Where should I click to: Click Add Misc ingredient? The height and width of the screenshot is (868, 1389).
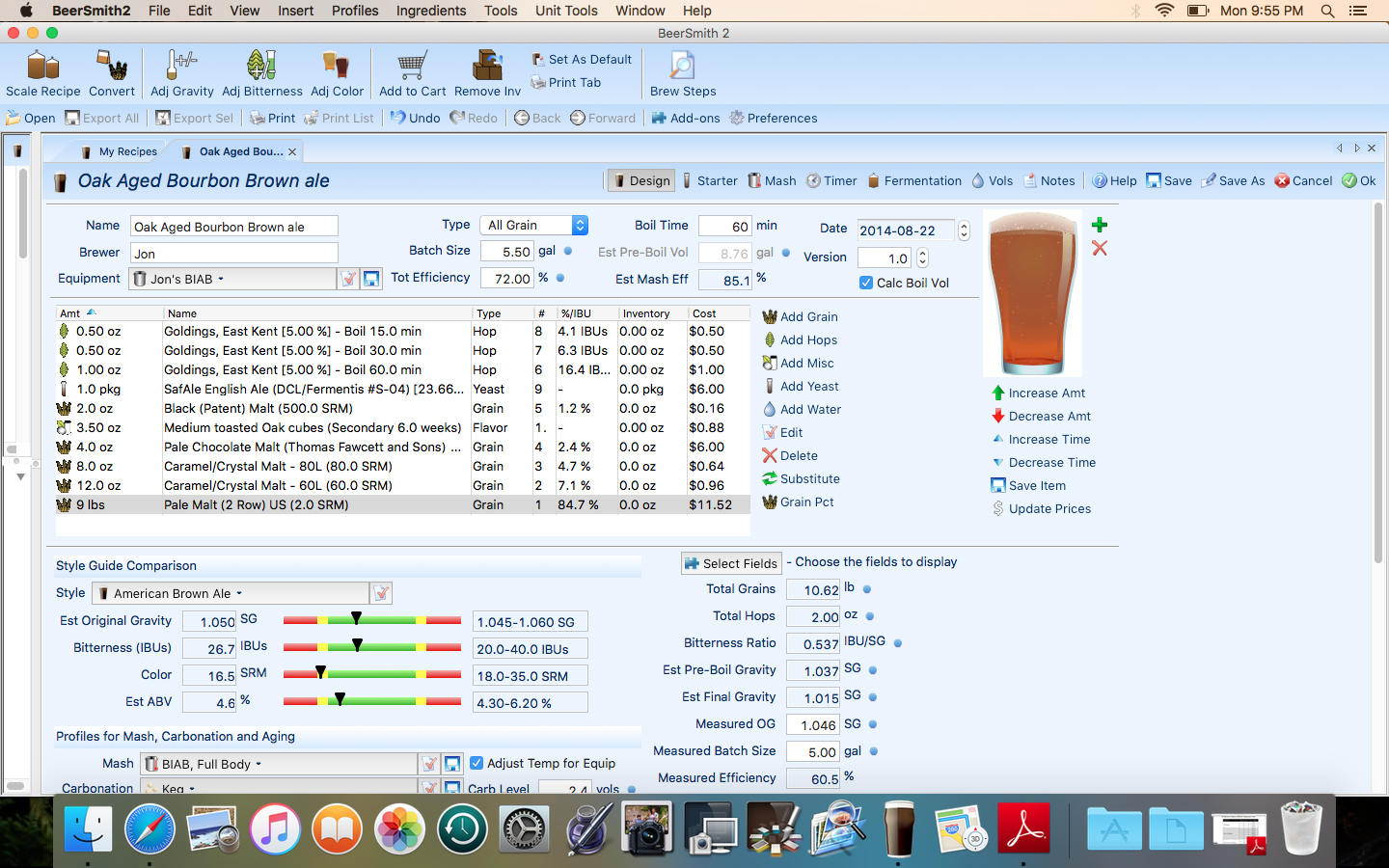[798, 363]
